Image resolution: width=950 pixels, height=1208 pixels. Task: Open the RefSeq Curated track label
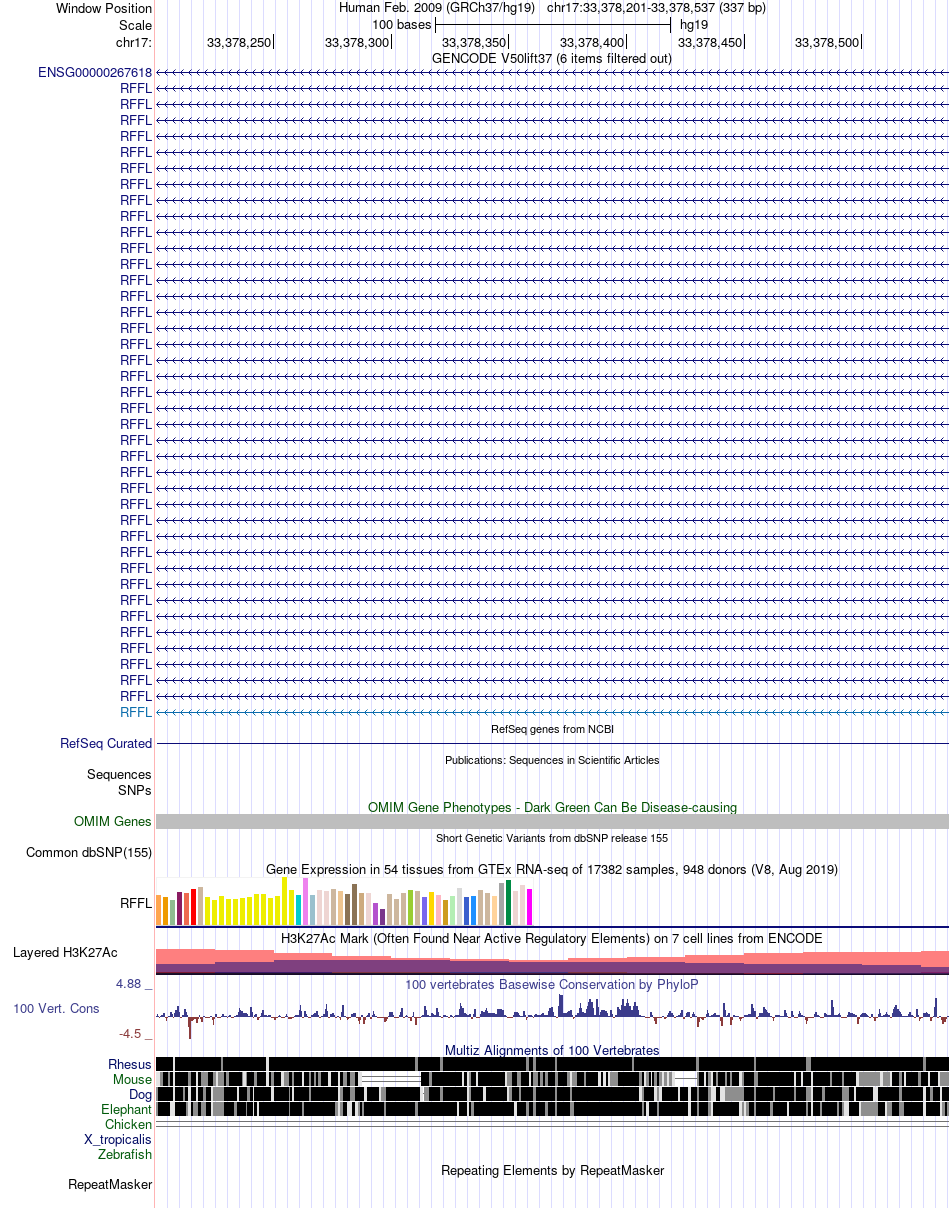pyautogui.click(x=106, y=743)
